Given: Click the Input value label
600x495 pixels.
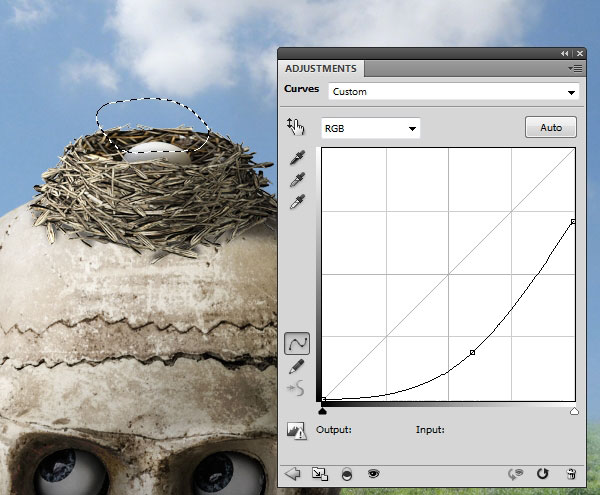Looking at the screenshot, I should (430, 430).
